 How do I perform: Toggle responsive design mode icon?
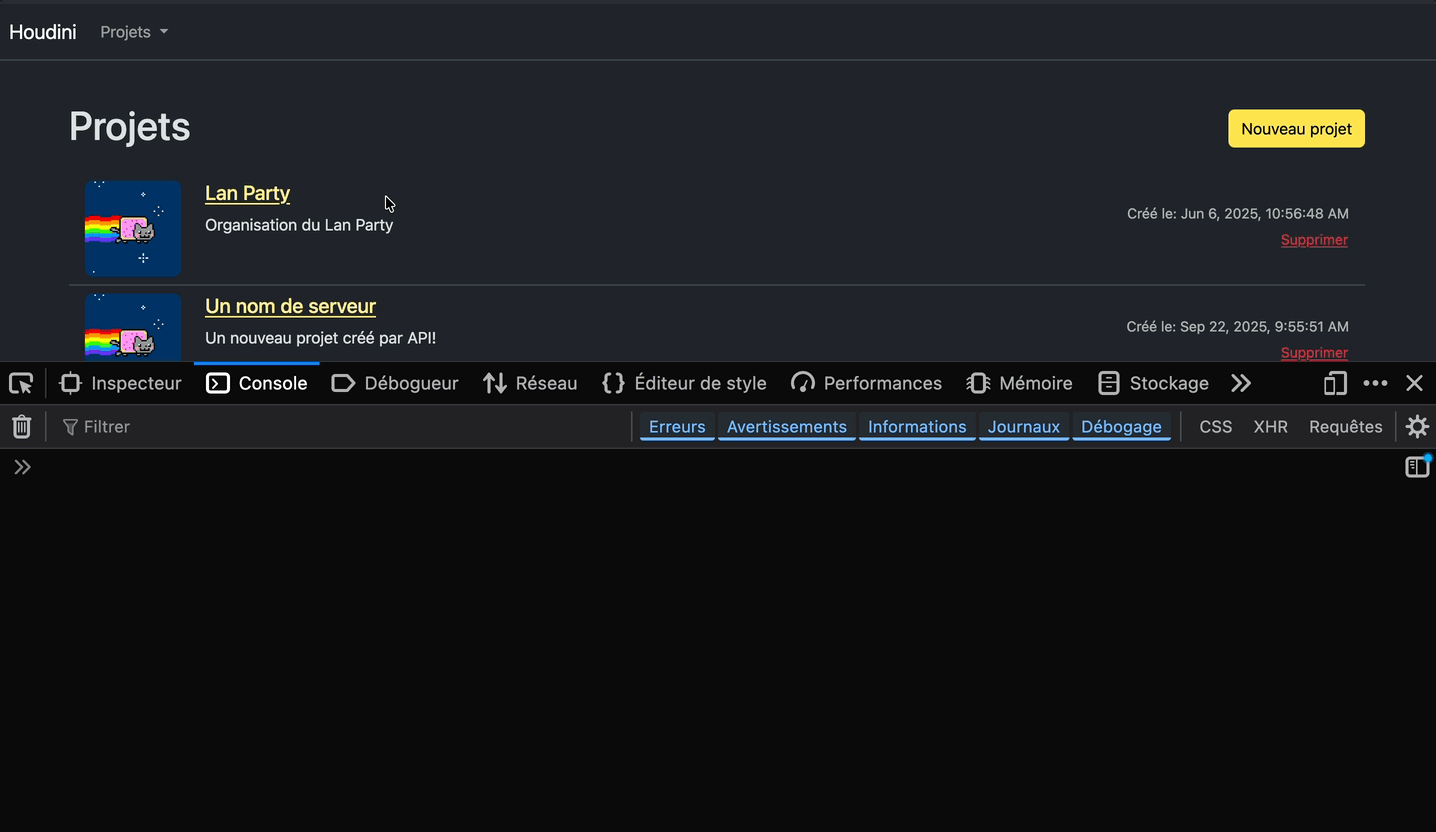(1335, 383)
